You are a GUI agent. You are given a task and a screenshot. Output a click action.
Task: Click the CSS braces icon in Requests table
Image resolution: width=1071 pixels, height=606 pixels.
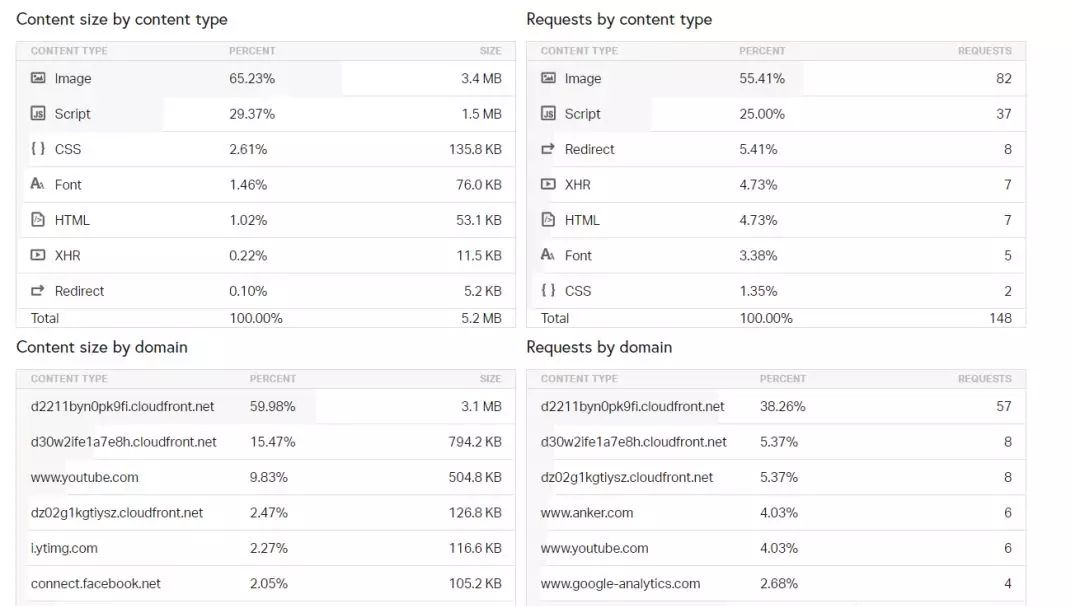548,291
